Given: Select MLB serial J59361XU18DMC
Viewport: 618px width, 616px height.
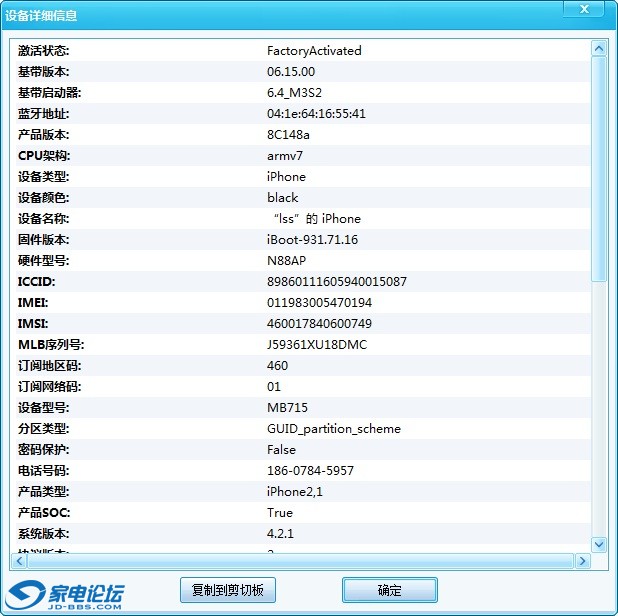Looking at the screenshot, I should [317, 345].
